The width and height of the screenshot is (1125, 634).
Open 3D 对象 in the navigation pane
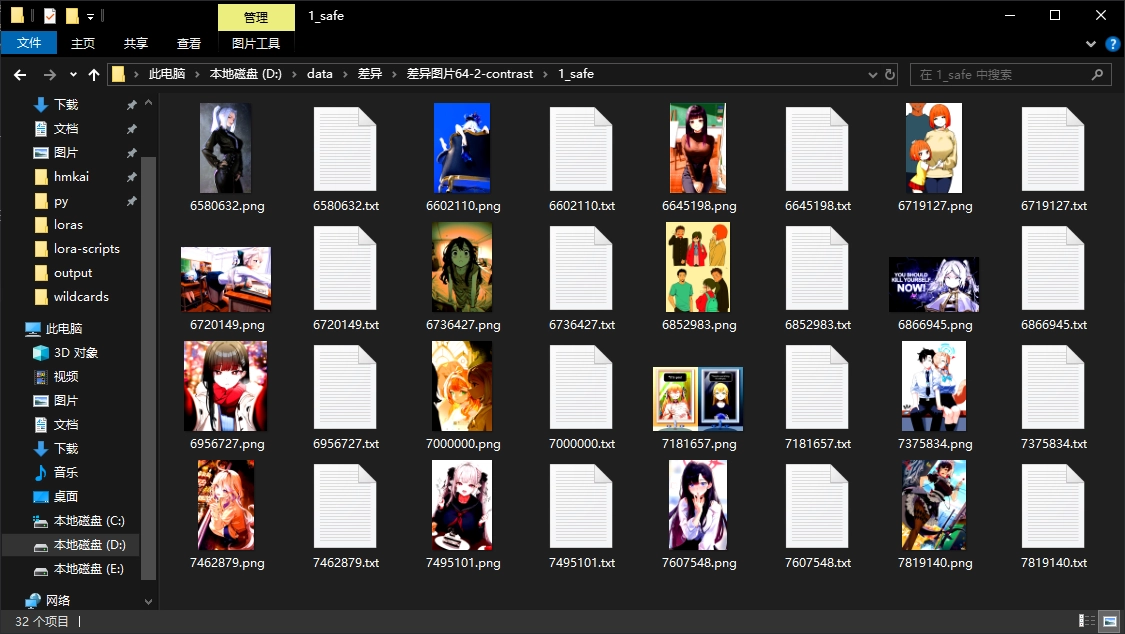[x=75, y=353]
